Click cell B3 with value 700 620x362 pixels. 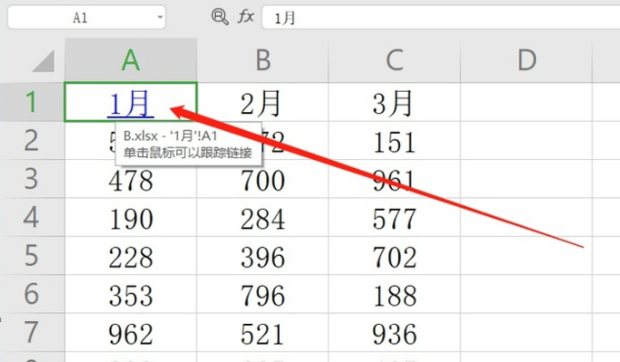pyautogui.click(x=263, y=179)
